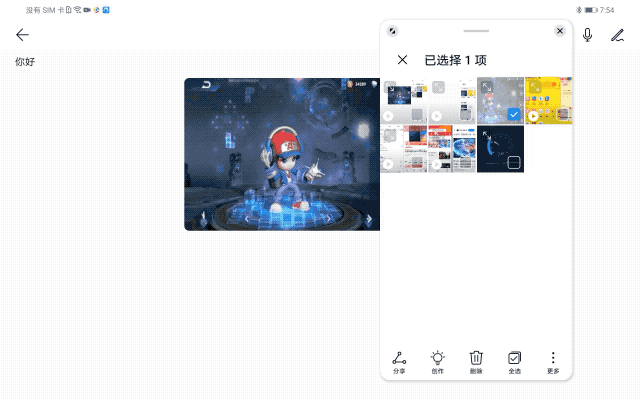Open 创作 lightbulb creation option
The width and height of the screenshot is (640, 400).
[x=438, y=362]
